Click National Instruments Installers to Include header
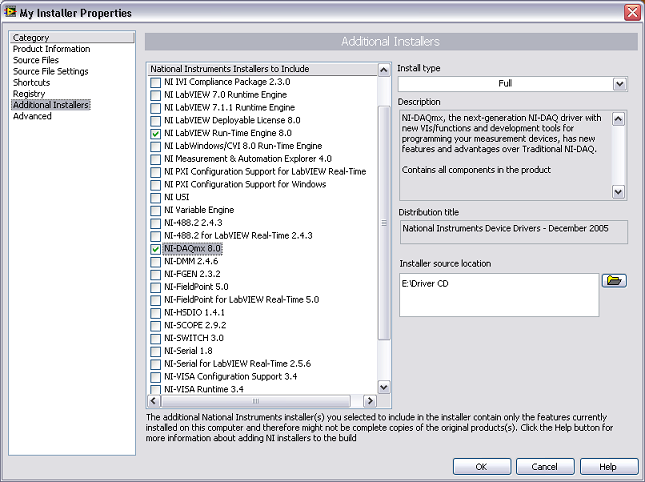The height and width of the screenshot is (482, 645). [262, 69]
